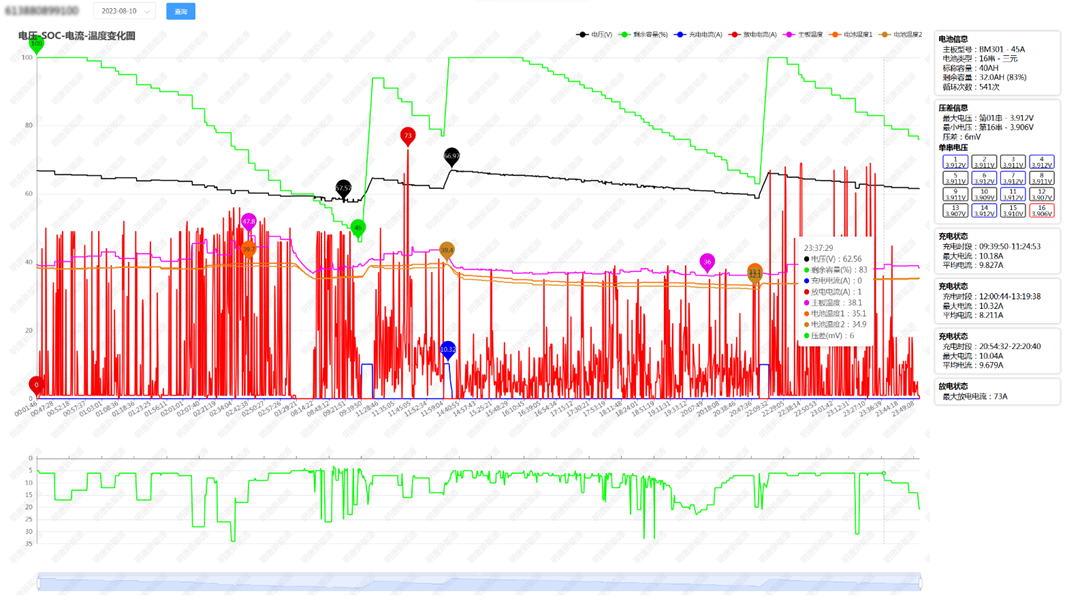Click the red 73 max discharge marker
The width and height of the screenshot is (1065, 600).
click(x=407, y=135)
